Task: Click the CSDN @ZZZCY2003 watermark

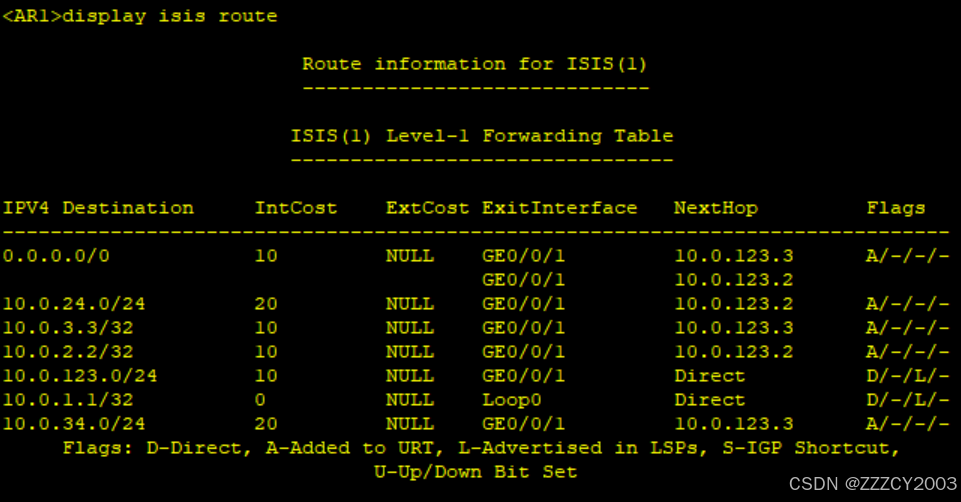Action: pyautogui.click(x=872, y=484)
